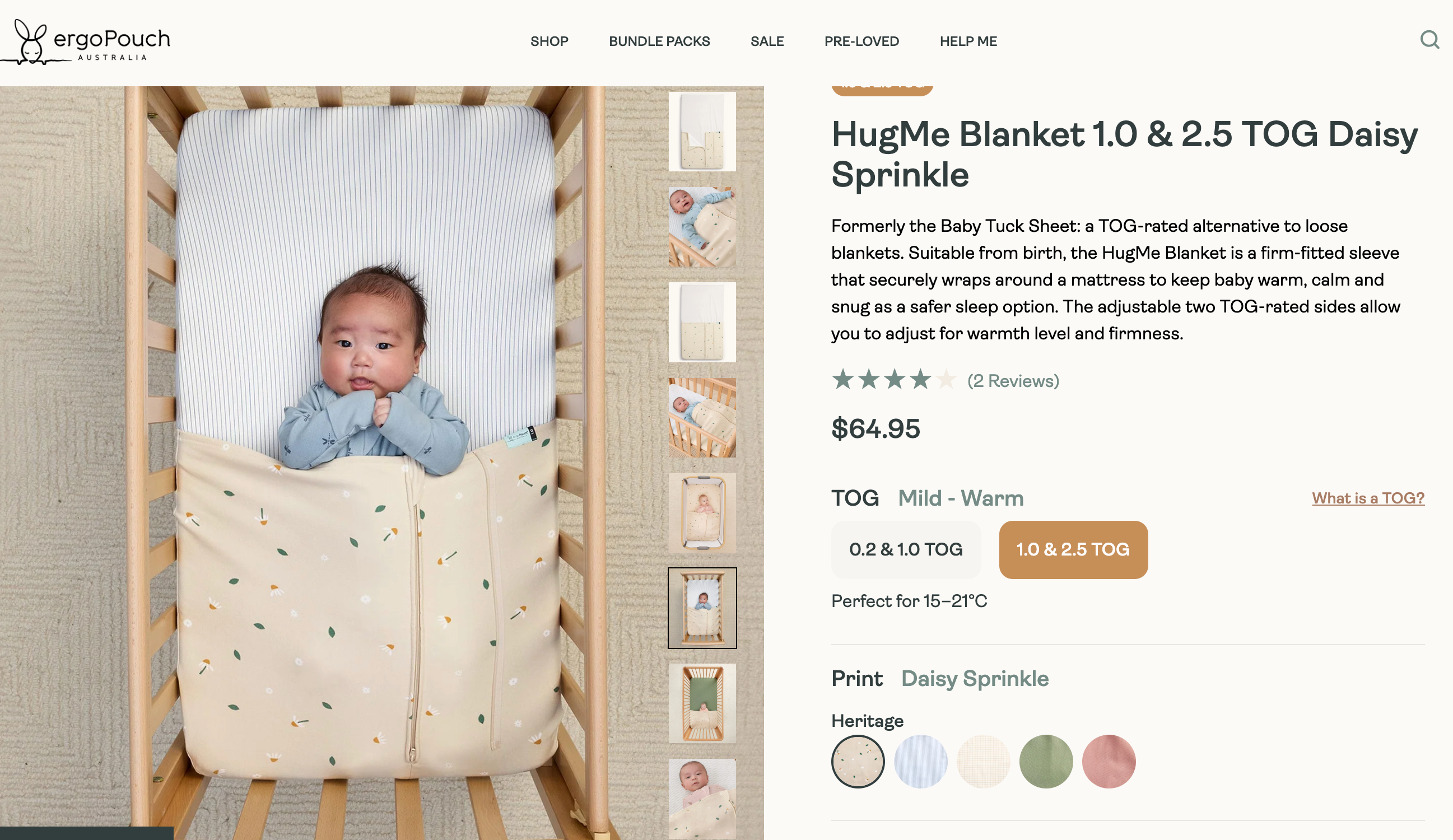1453x840 pixels.
Task: Go to the SALE page
Action: point(767,41)
